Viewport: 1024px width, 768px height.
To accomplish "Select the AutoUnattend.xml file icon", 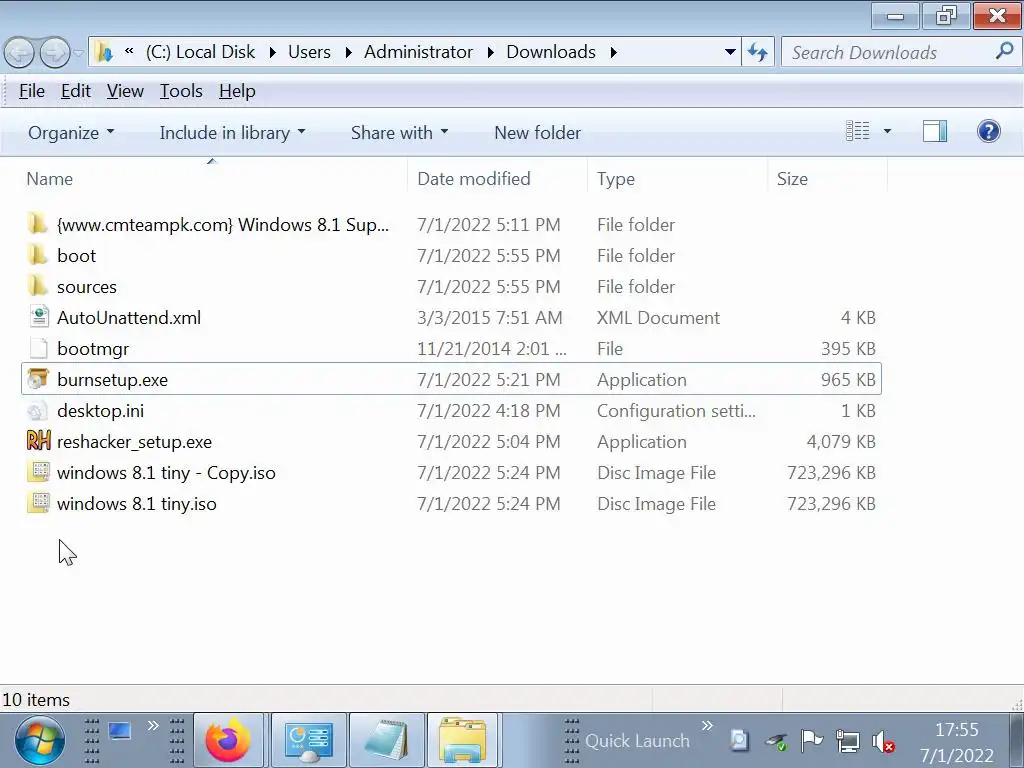I will [x=39, y=317].
